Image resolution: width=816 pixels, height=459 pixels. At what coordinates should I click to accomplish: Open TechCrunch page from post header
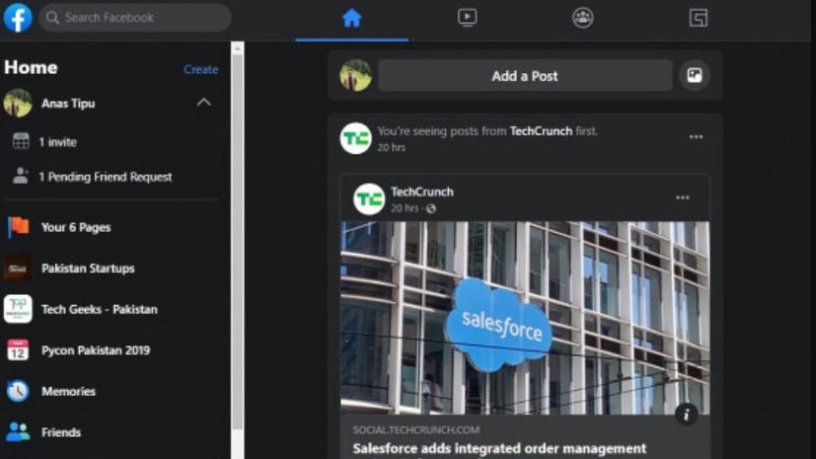click(x=422, y=192)
